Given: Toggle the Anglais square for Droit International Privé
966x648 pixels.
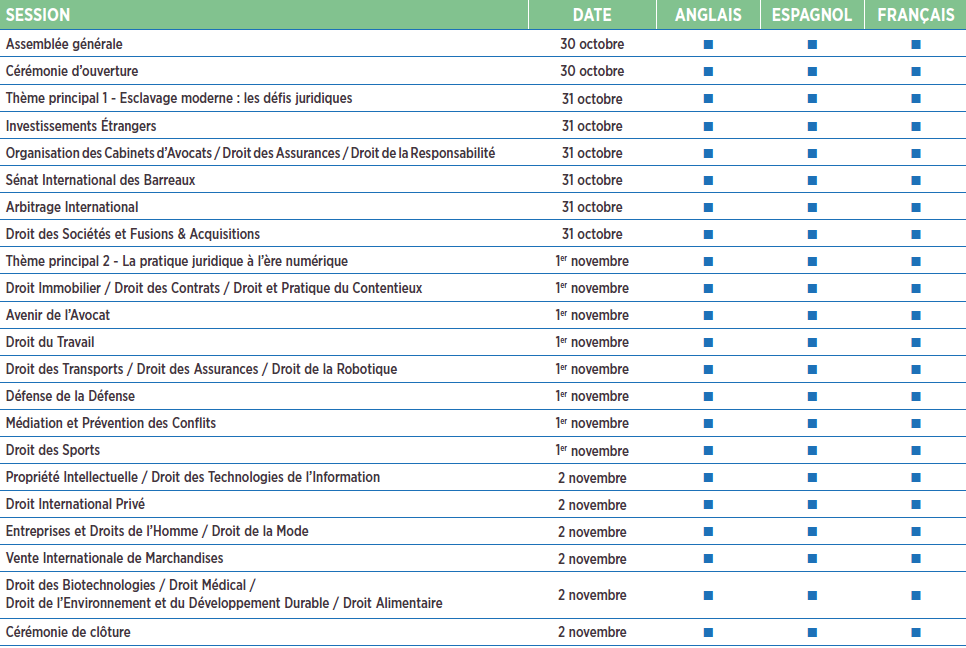Looking at the screenshot, I should (x=708, y=504).
